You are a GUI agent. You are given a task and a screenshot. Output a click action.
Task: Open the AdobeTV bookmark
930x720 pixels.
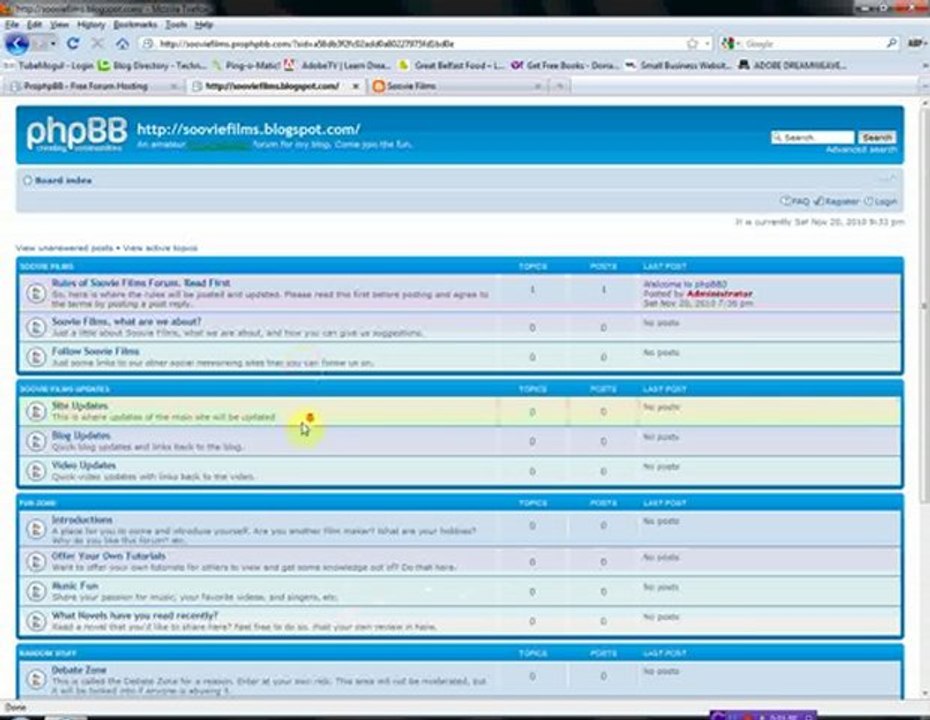tap(337, 65)
